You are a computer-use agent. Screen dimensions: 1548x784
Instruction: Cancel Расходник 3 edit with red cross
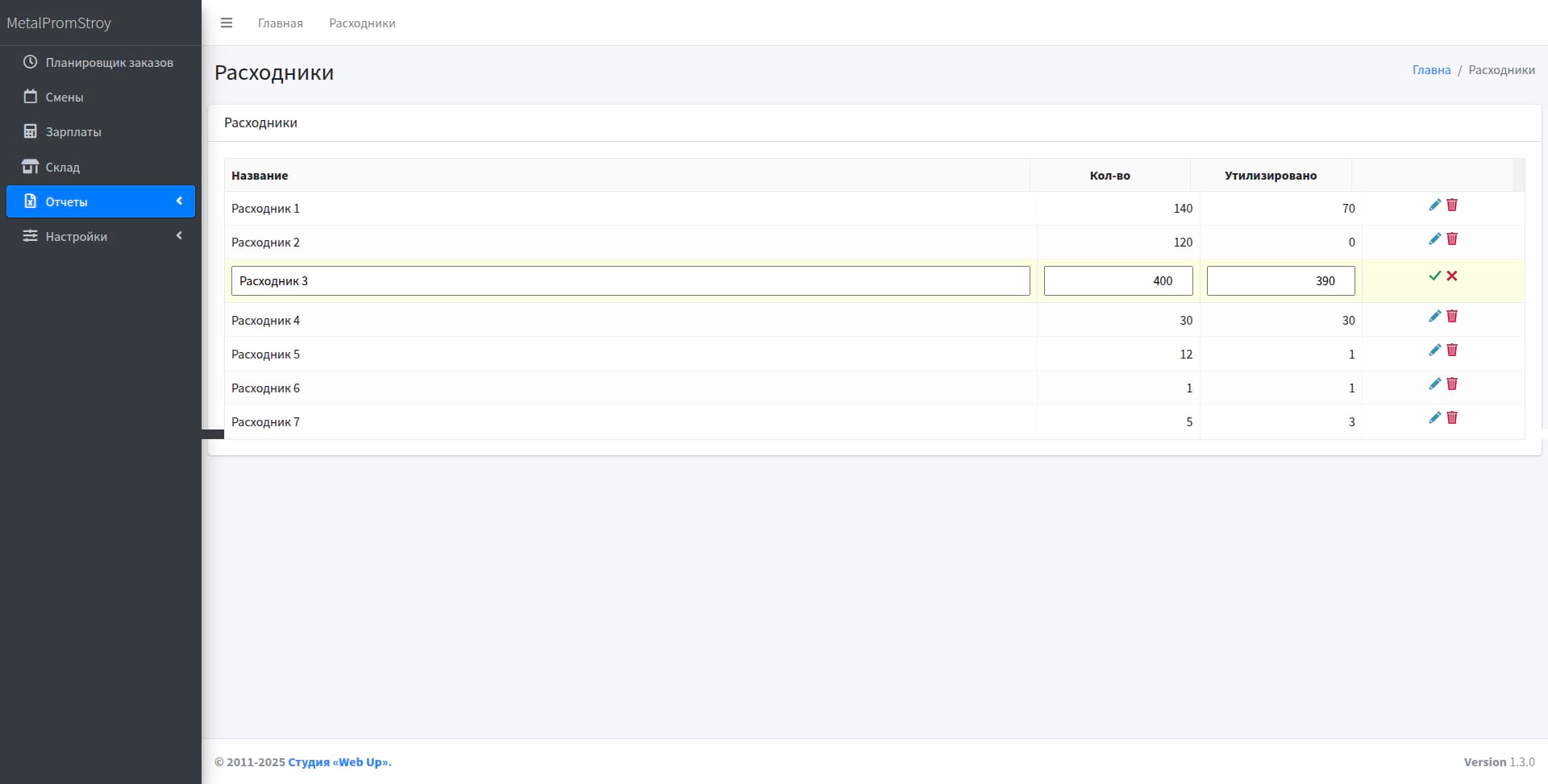point(1452,276)
